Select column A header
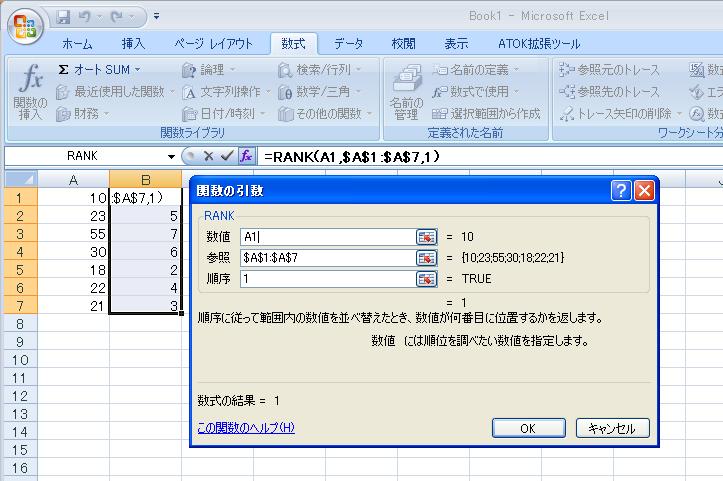This screenshot has height=481, width=723. coord(73,179)
